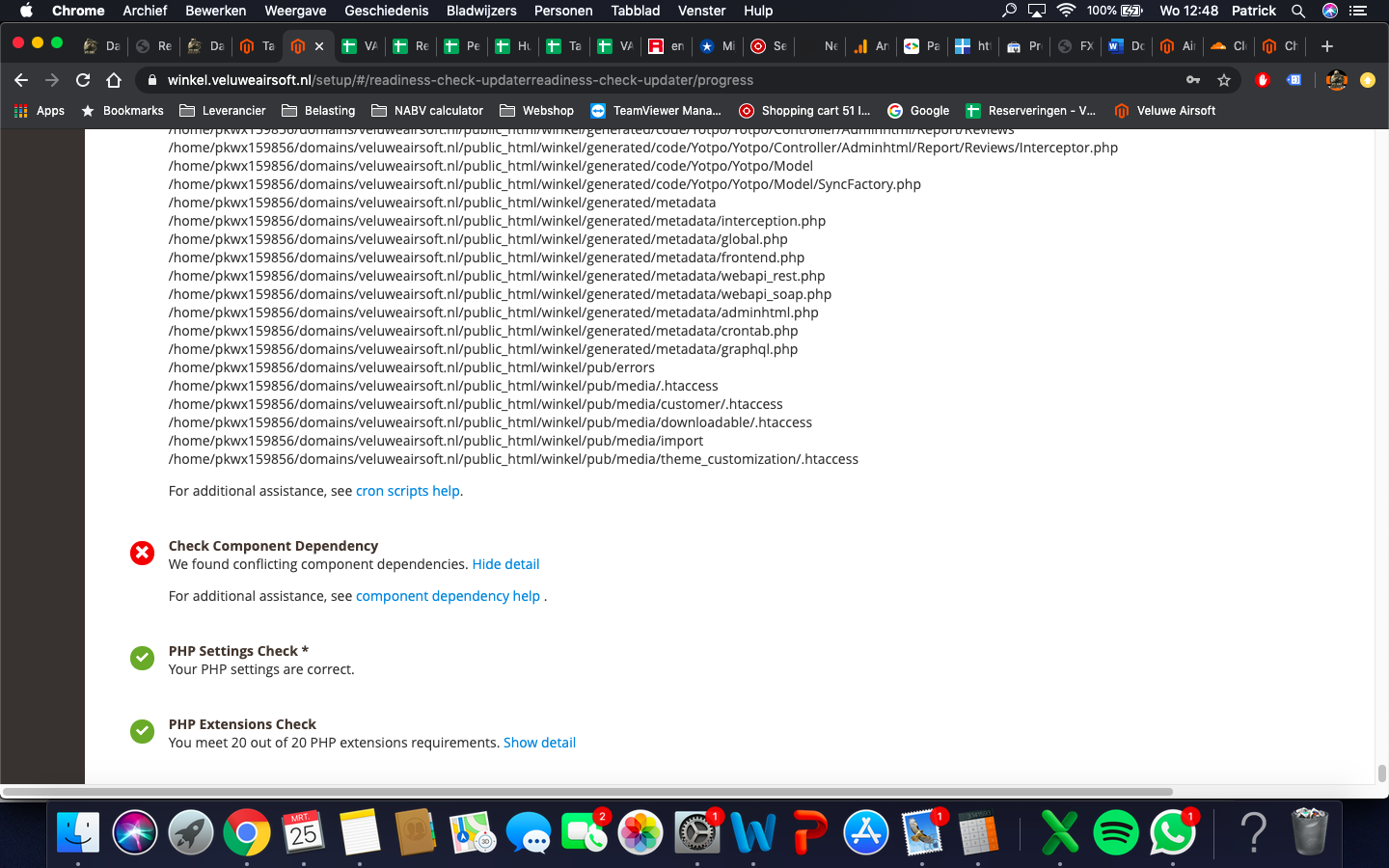Expand the Webshop bookmarks folder
Viewport: 1389px width, 868px height.
click(x=536, y=111)
